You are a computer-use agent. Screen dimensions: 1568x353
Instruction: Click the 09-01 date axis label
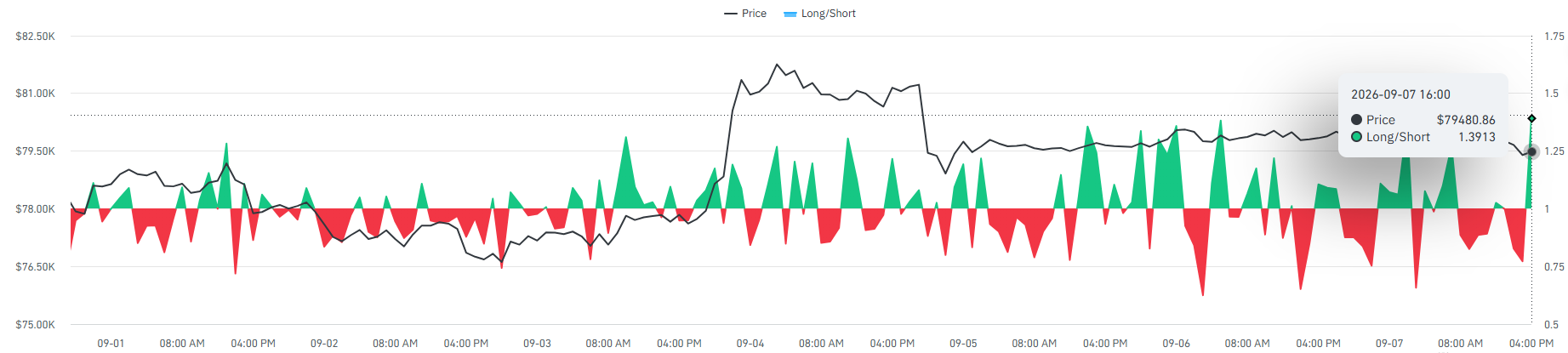(x=111, y=344)
